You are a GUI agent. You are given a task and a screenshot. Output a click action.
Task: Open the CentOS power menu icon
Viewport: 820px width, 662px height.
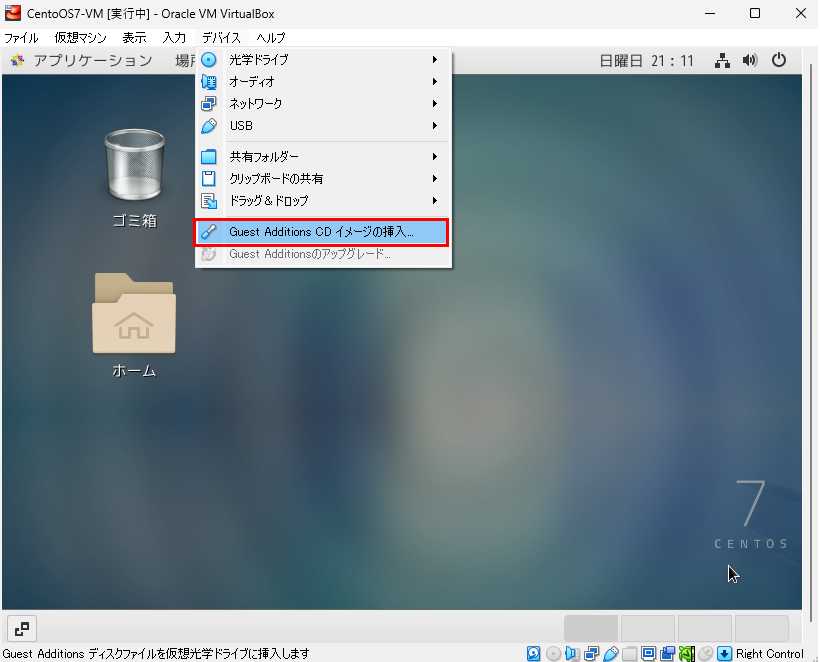tap(778, 60)
